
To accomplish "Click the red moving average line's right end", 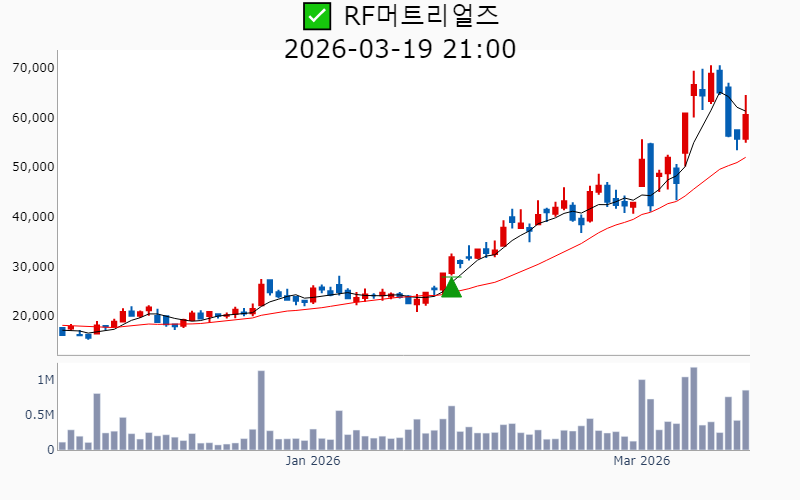I will click(x=745, y=158).
